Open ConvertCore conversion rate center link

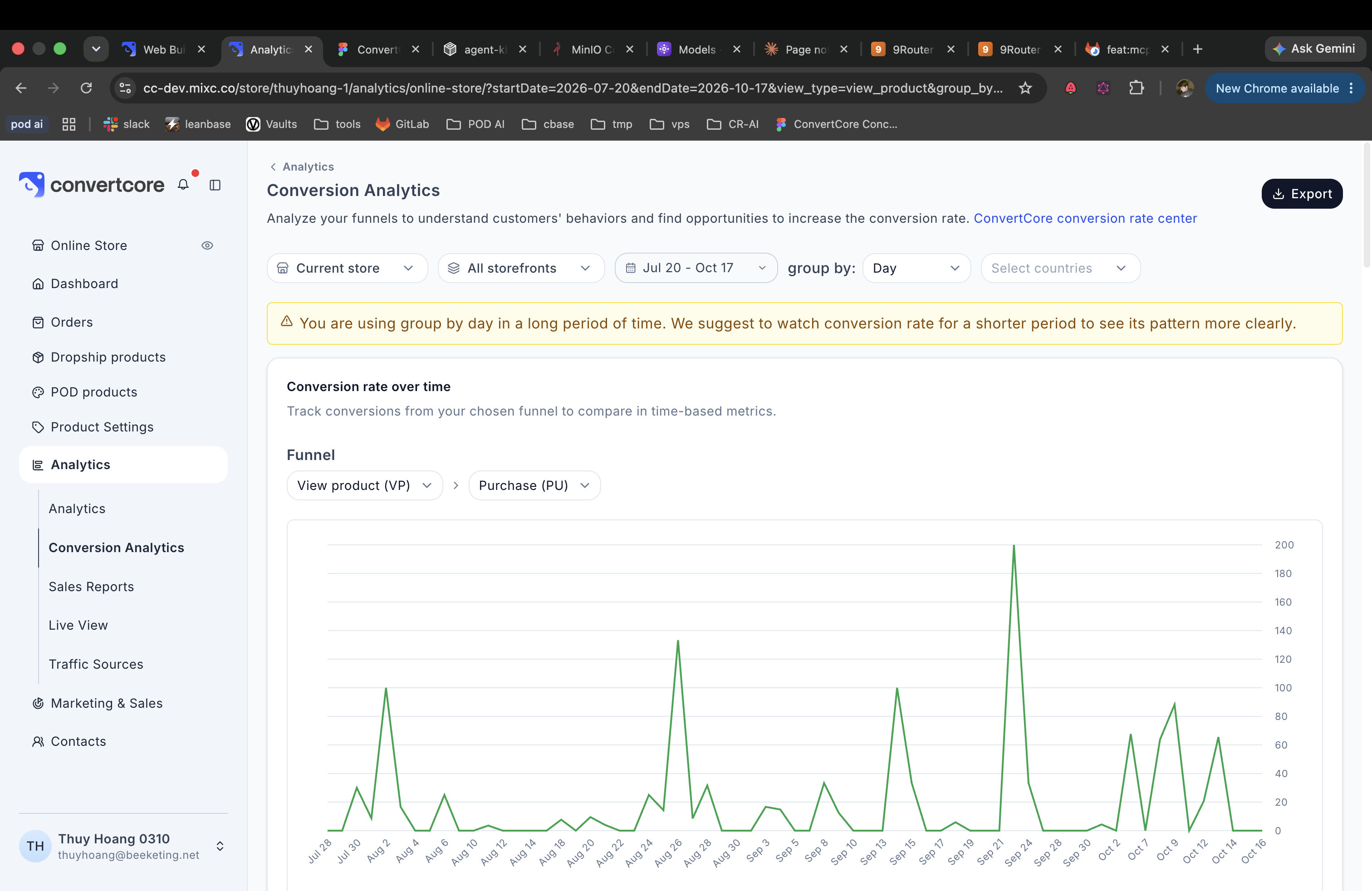click(1085, 218)
